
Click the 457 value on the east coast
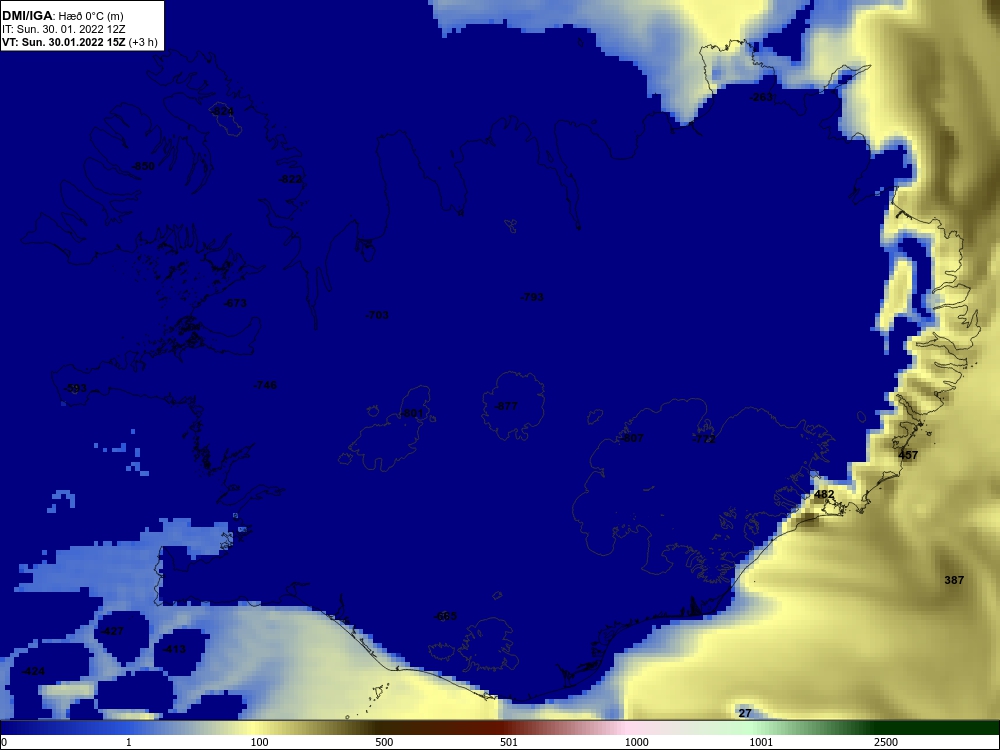pos(908,455)
